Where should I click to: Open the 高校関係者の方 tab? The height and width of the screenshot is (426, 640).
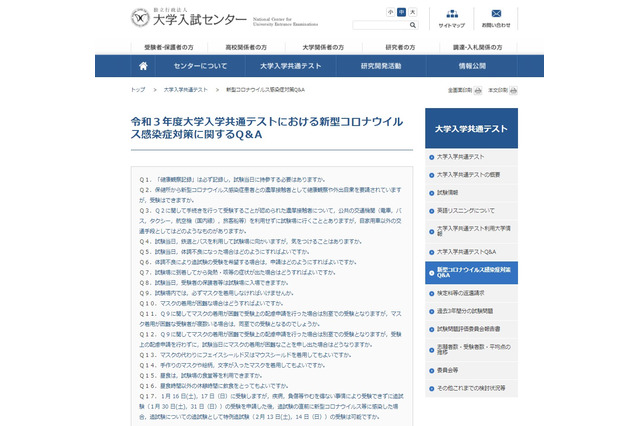coord(246,47)
